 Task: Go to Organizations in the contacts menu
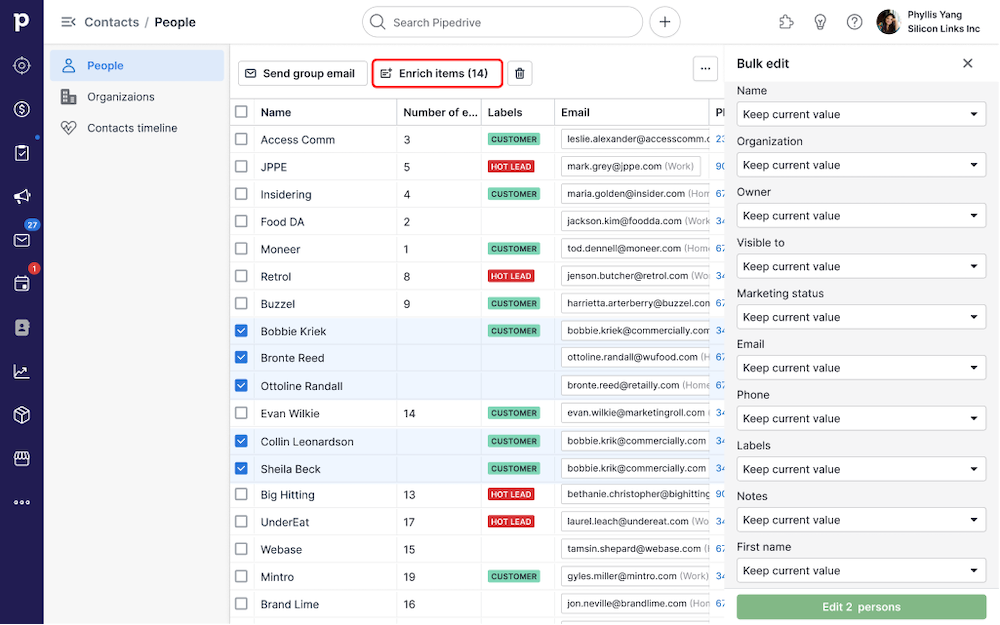pyautogui.click(x=120, y=97)
